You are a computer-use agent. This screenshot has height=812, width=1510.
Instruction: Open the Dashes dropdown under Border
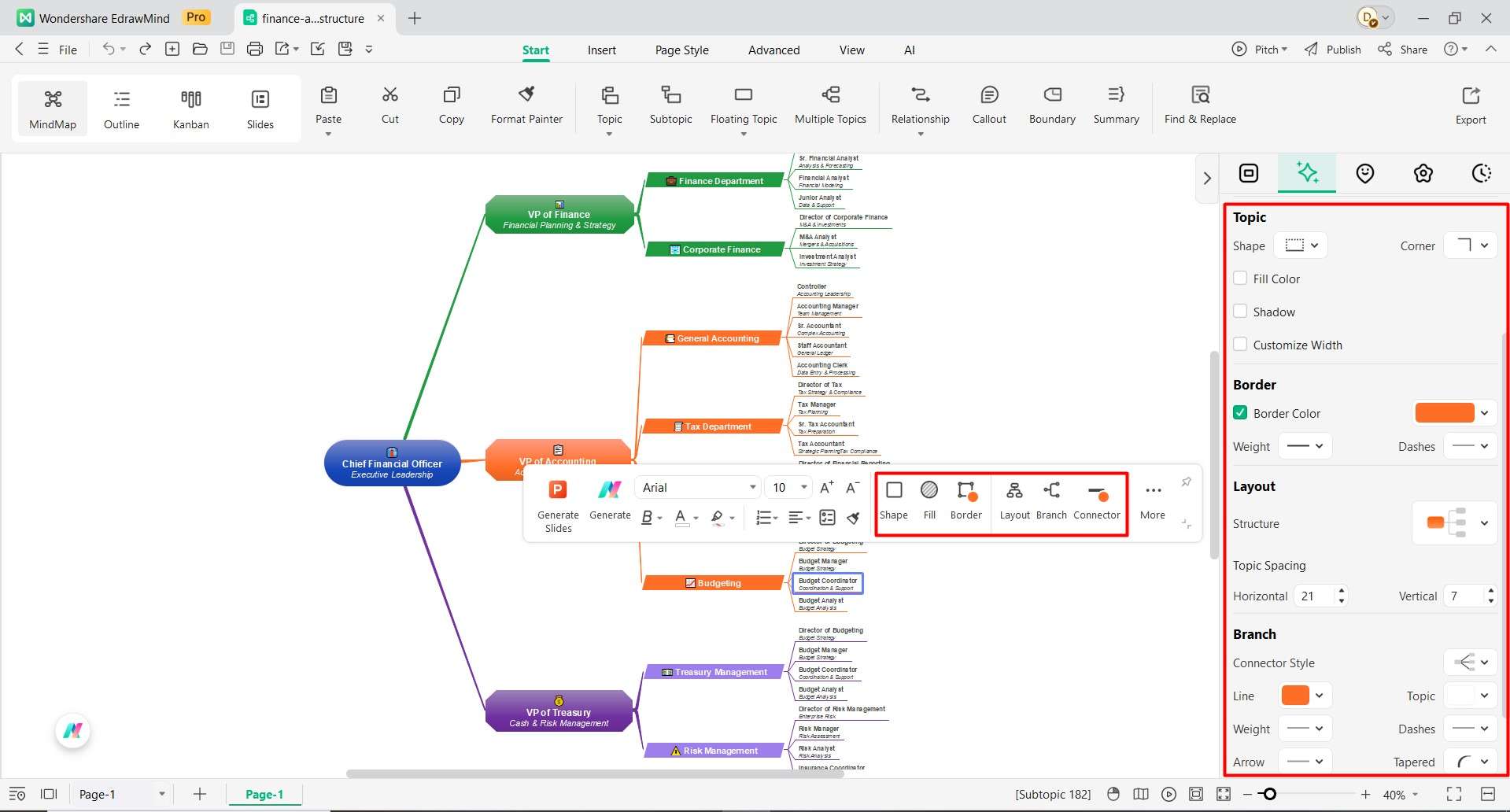point(1470,446)
